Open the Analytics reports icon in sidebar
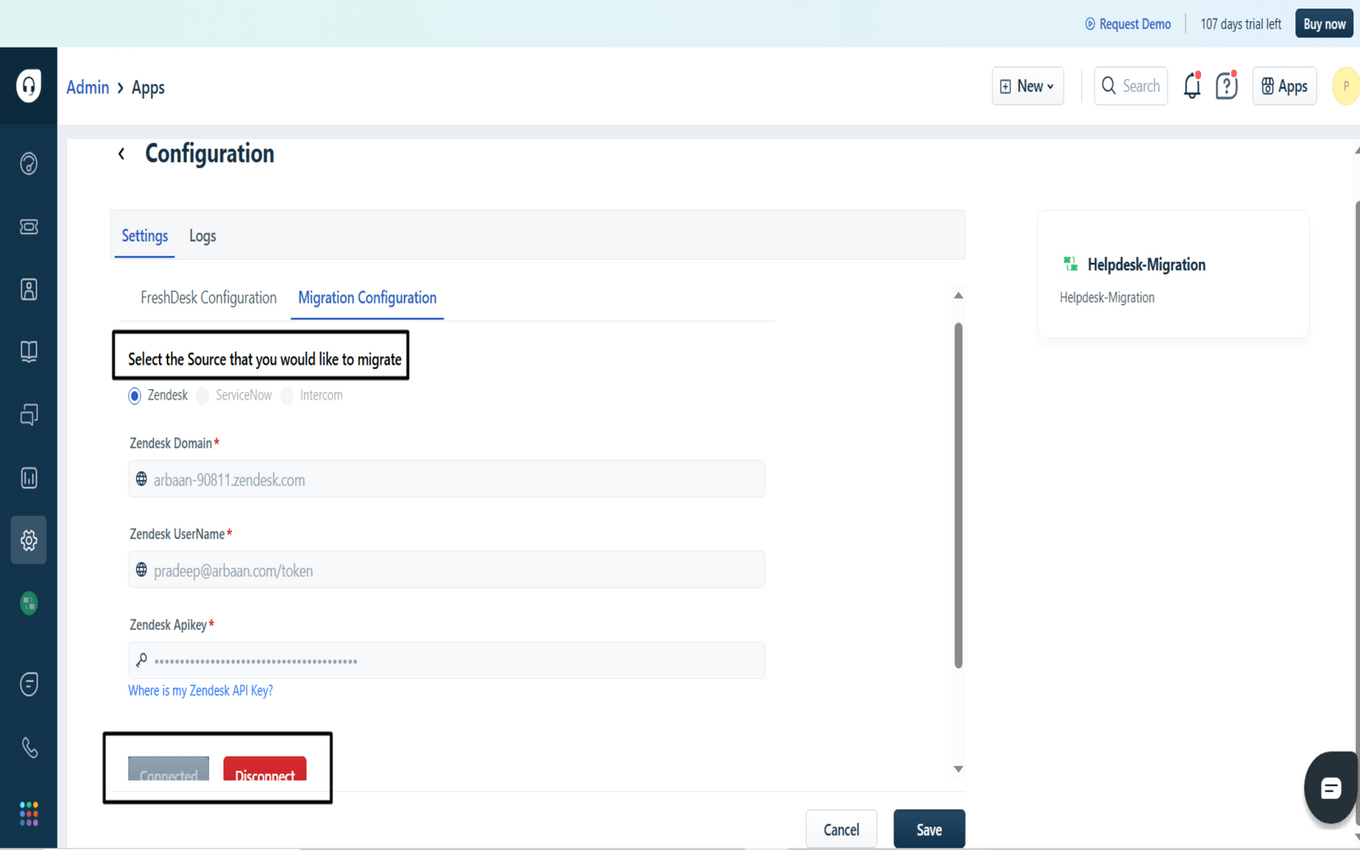The image size is (1360, 850). click(x=29, y=478)
